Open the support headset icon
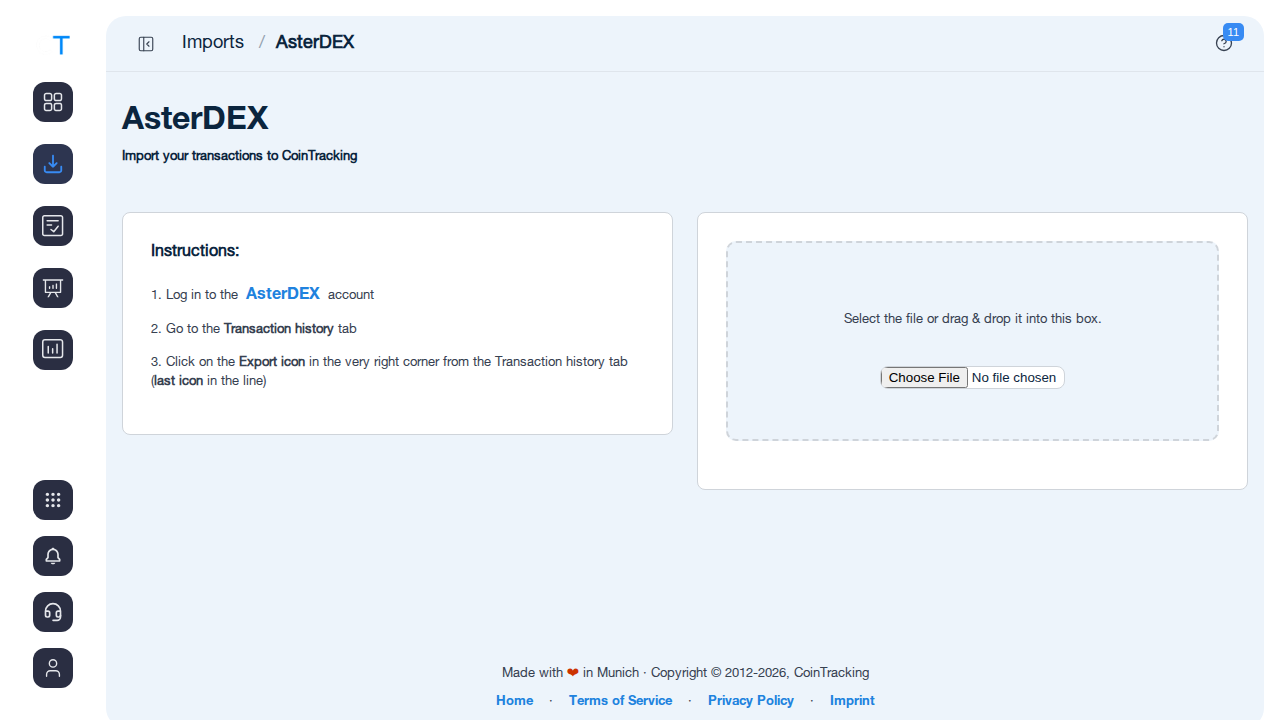Viewport: 1280px width, 720px height. 53,612
